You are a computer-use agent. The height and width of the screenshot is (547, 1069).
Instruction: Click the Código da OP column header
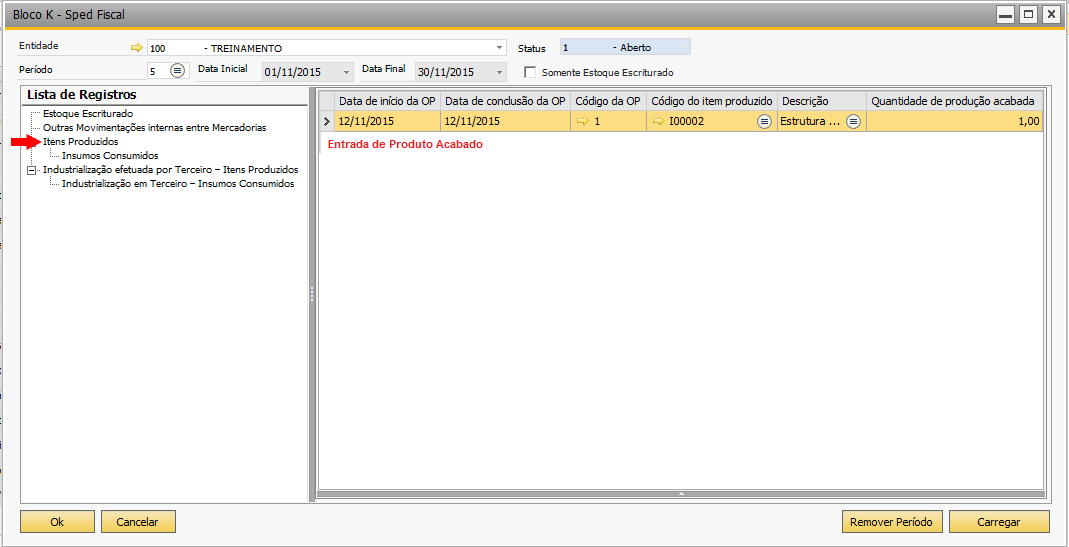(608, 101)
